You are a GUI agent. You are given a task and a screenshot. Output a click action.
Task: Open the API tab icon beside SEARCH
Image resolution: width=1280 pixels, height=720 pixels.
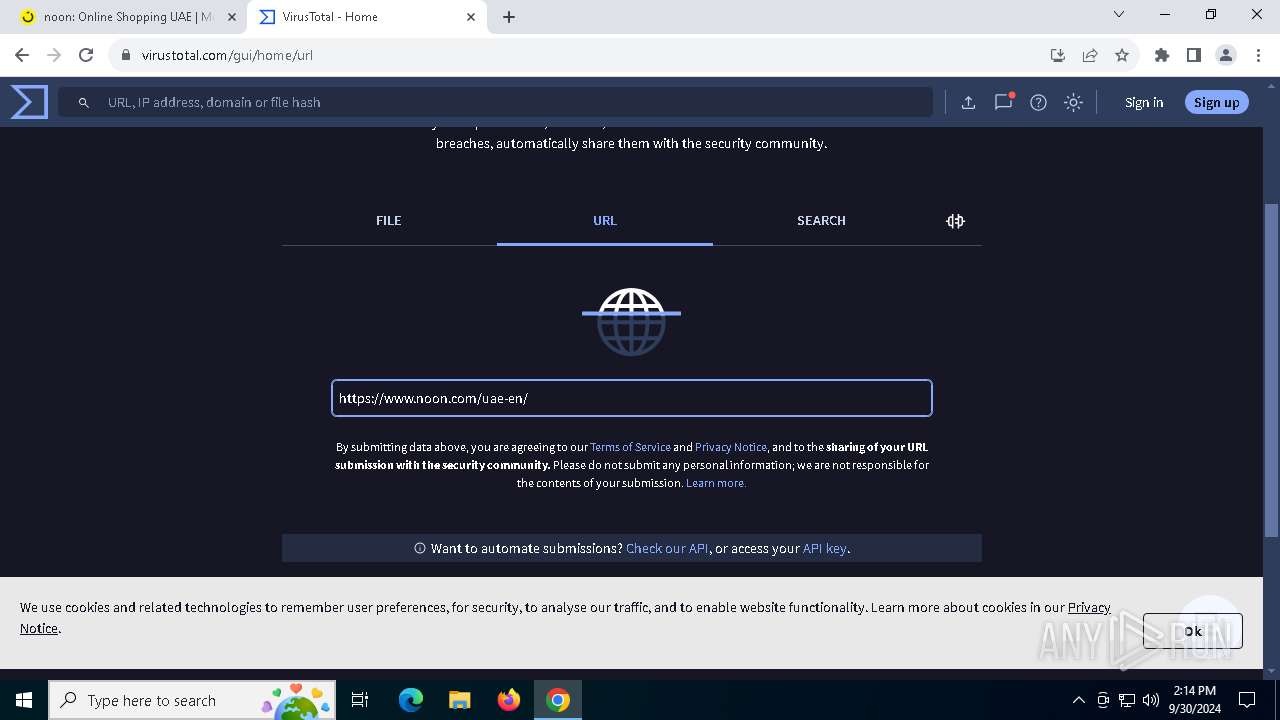click(955, 221)
